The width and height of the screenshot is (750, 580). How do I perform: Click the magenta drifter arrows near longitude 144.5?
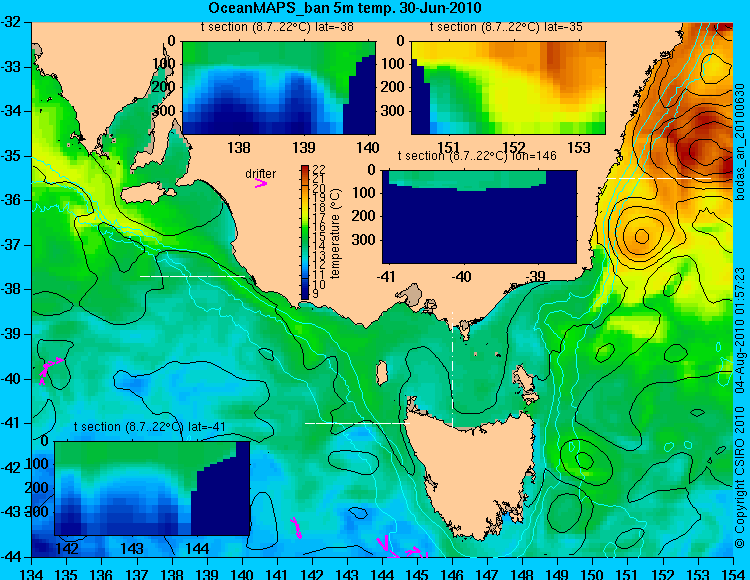click(x=401, y=548)
